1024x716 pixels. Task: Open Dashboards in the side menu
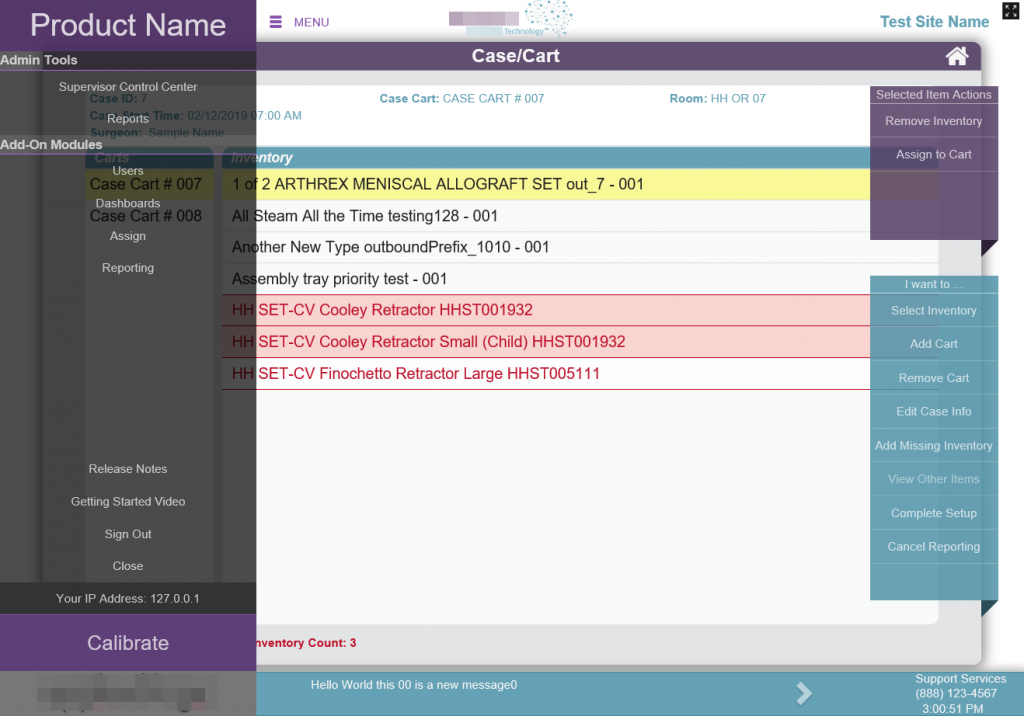128,203
